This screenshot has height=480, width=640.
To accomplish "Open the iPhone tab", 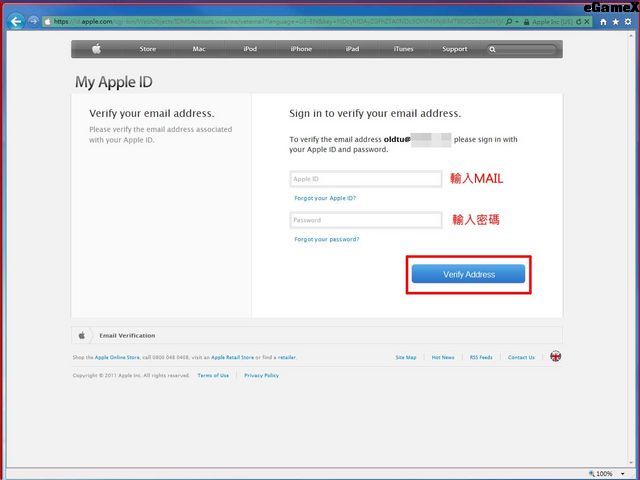I will tap(301, 49).
